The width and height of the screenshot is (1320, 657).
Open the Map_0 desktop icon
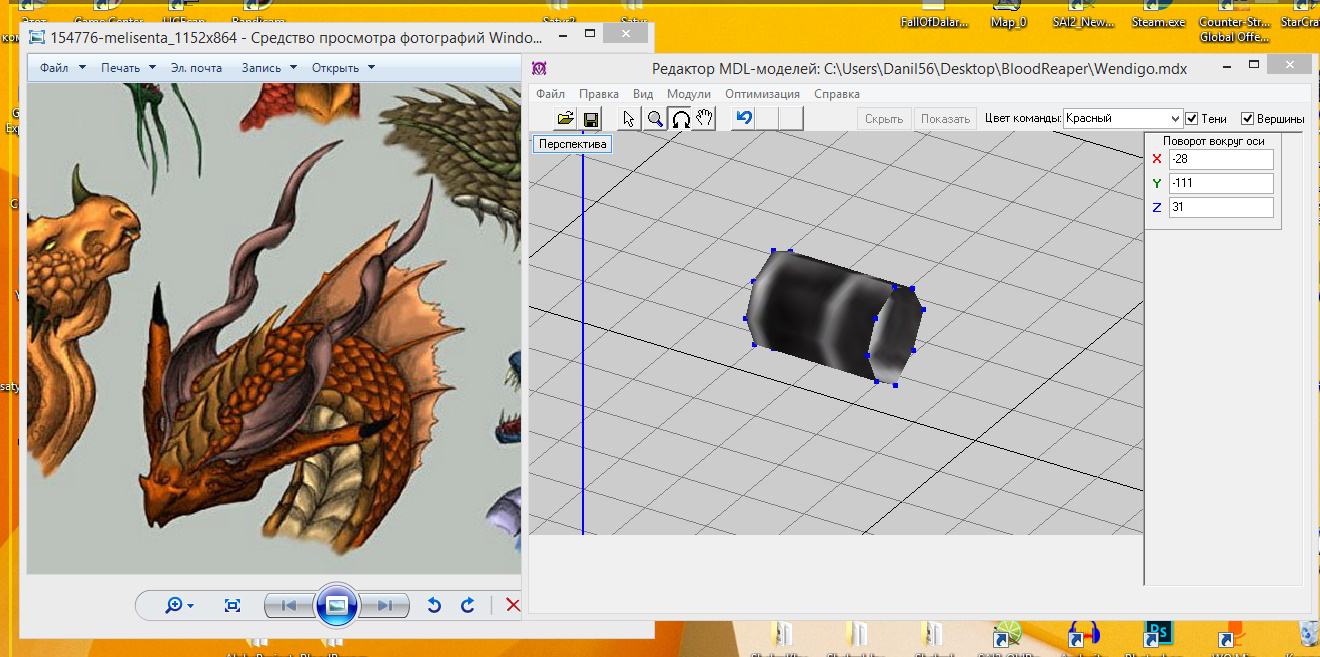[1009, 14]
